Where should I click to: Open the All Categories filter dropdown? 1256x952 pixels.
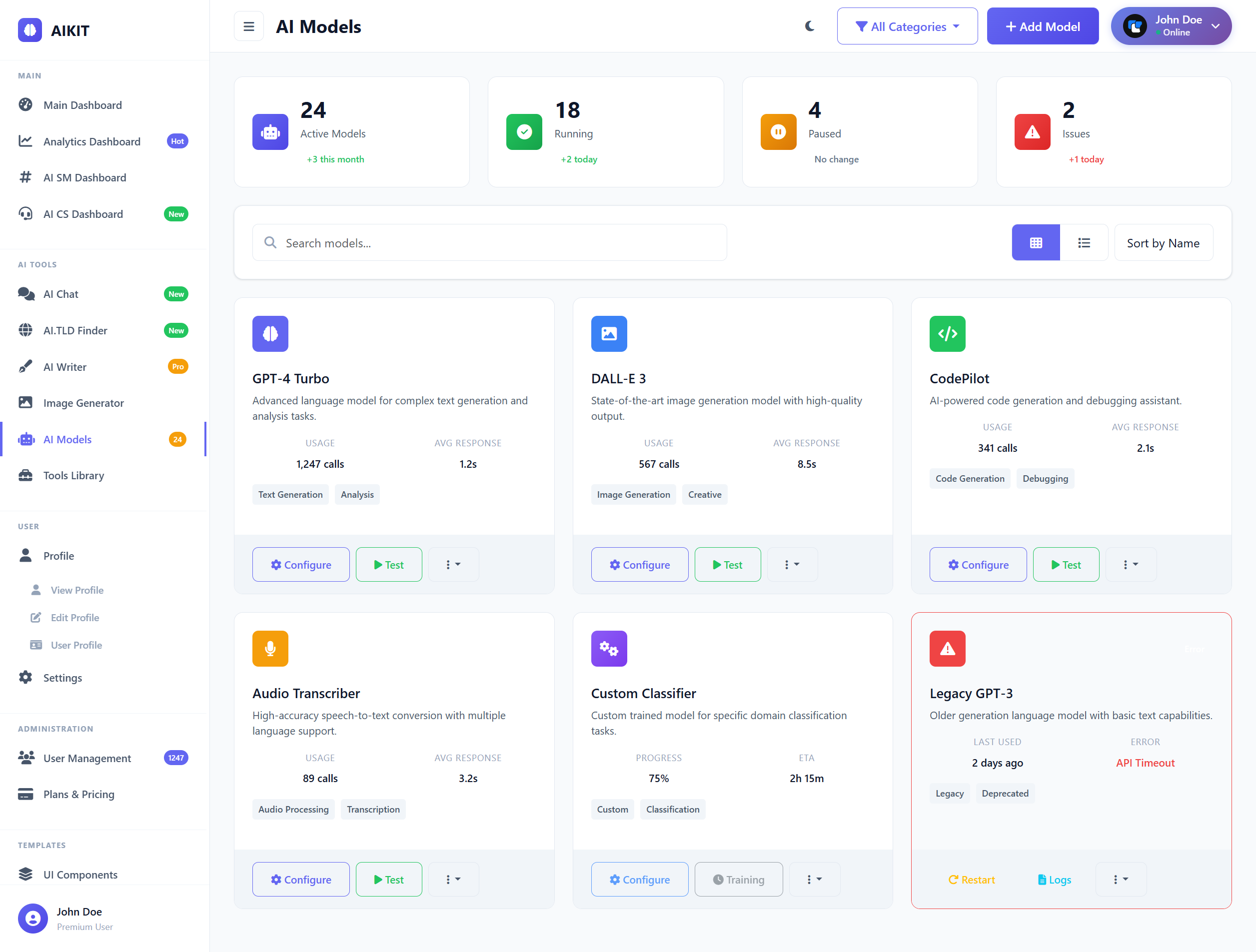click(x=907, y=26)
